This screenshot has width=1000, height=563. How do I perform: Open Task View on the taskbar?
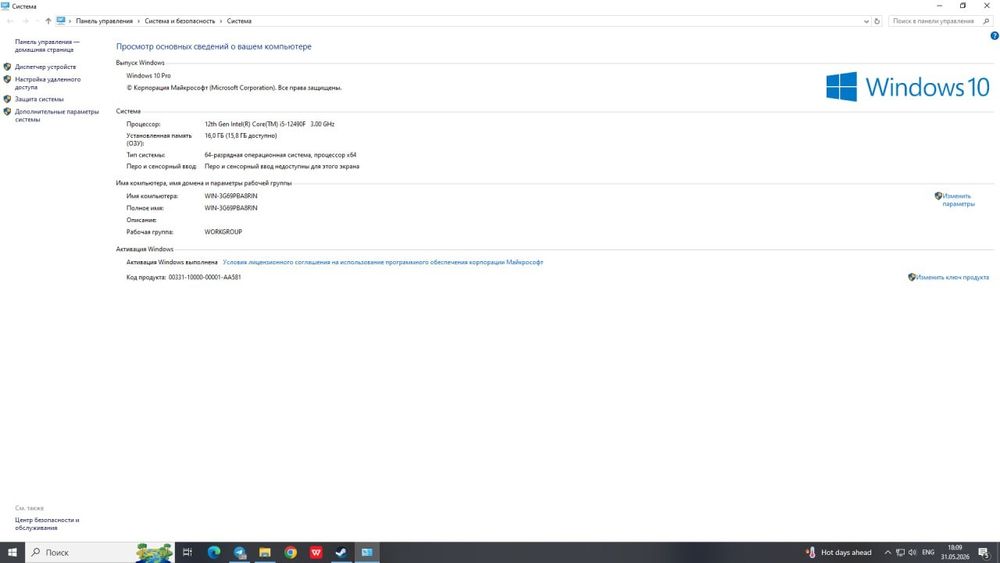[188, 552]
